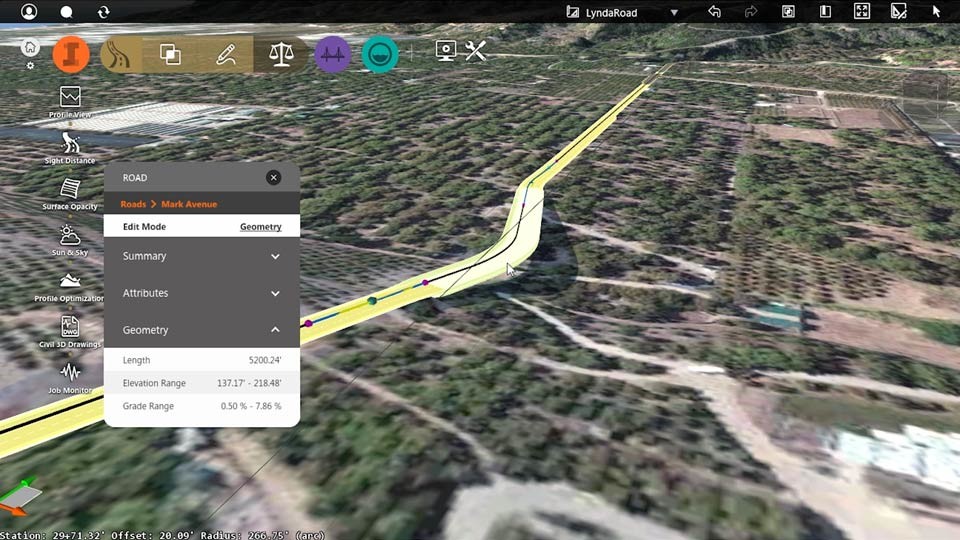Adjust Surface Opacity
Viewport: 960px width, 540px height.
click(x=70, y=194)
